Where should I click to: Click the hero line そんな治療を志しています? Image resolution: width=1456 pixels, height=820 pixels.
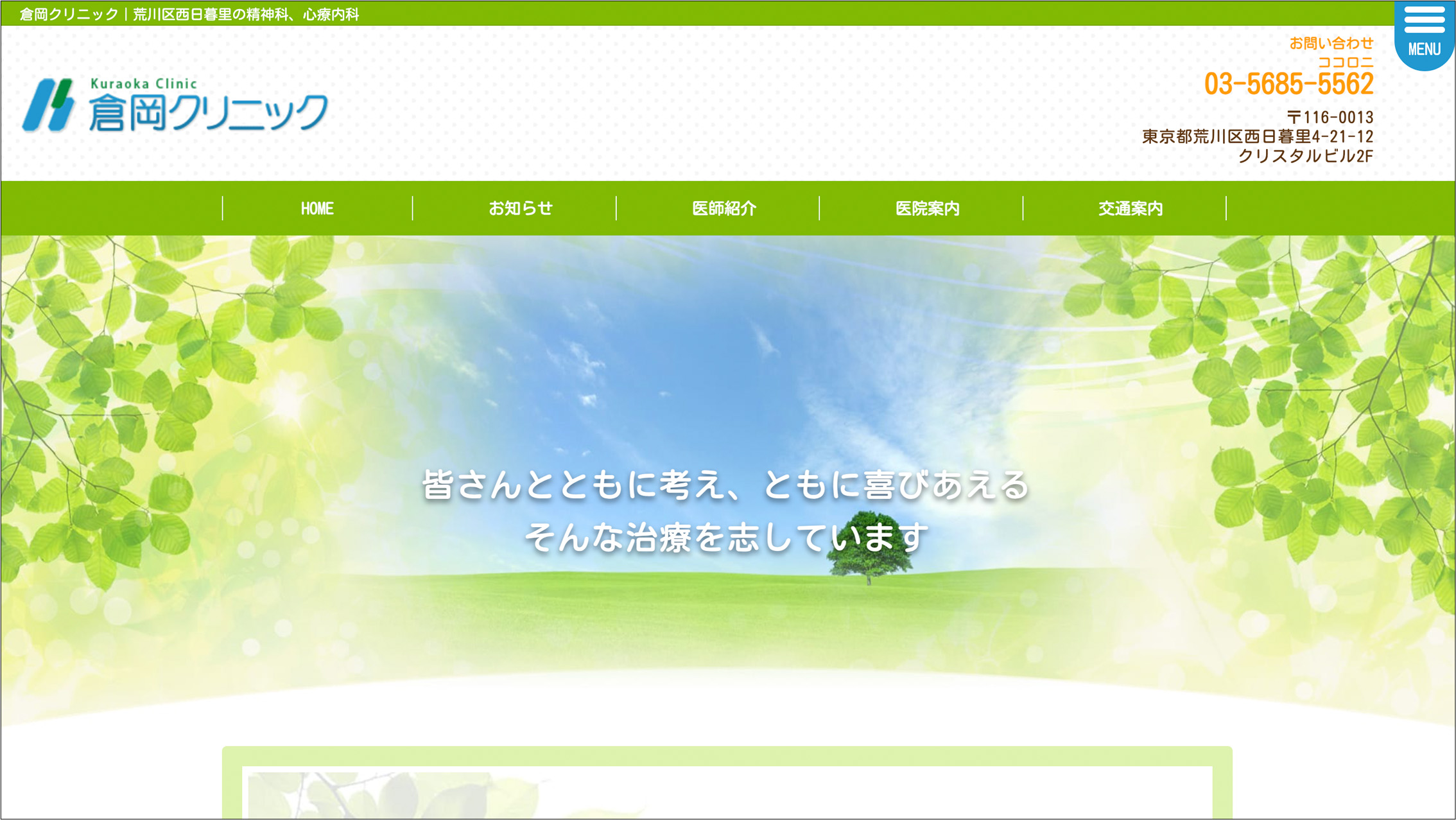[726, 537]
